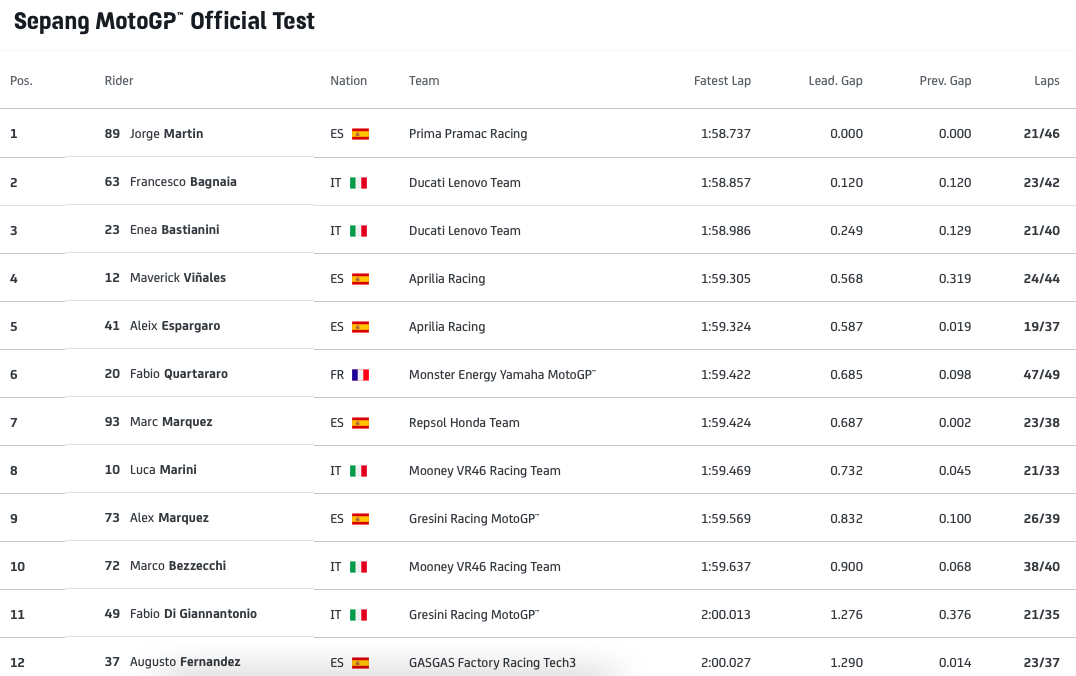
Task: Select the Rider column header
Action: (x=119, y=81)
